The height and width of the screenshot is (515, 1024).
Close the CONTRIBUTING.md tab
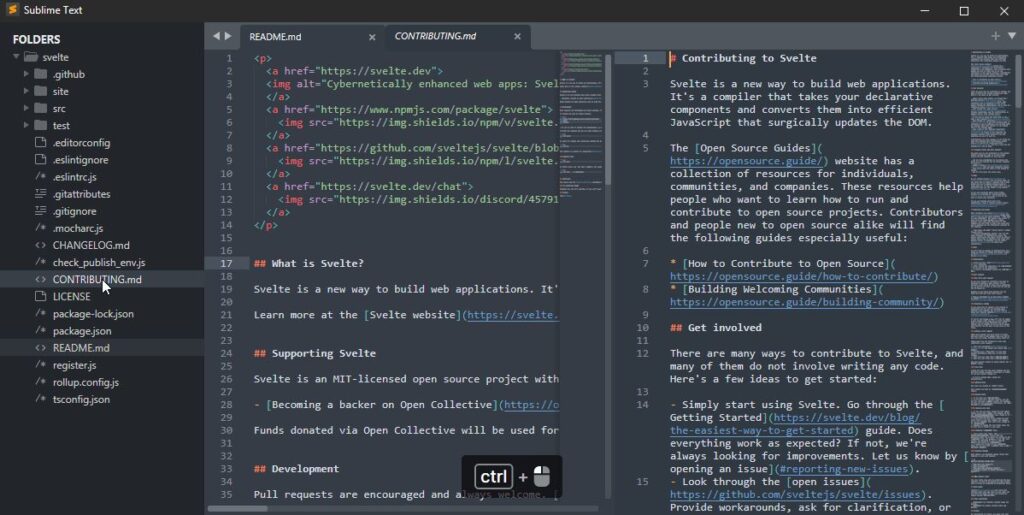517,37
